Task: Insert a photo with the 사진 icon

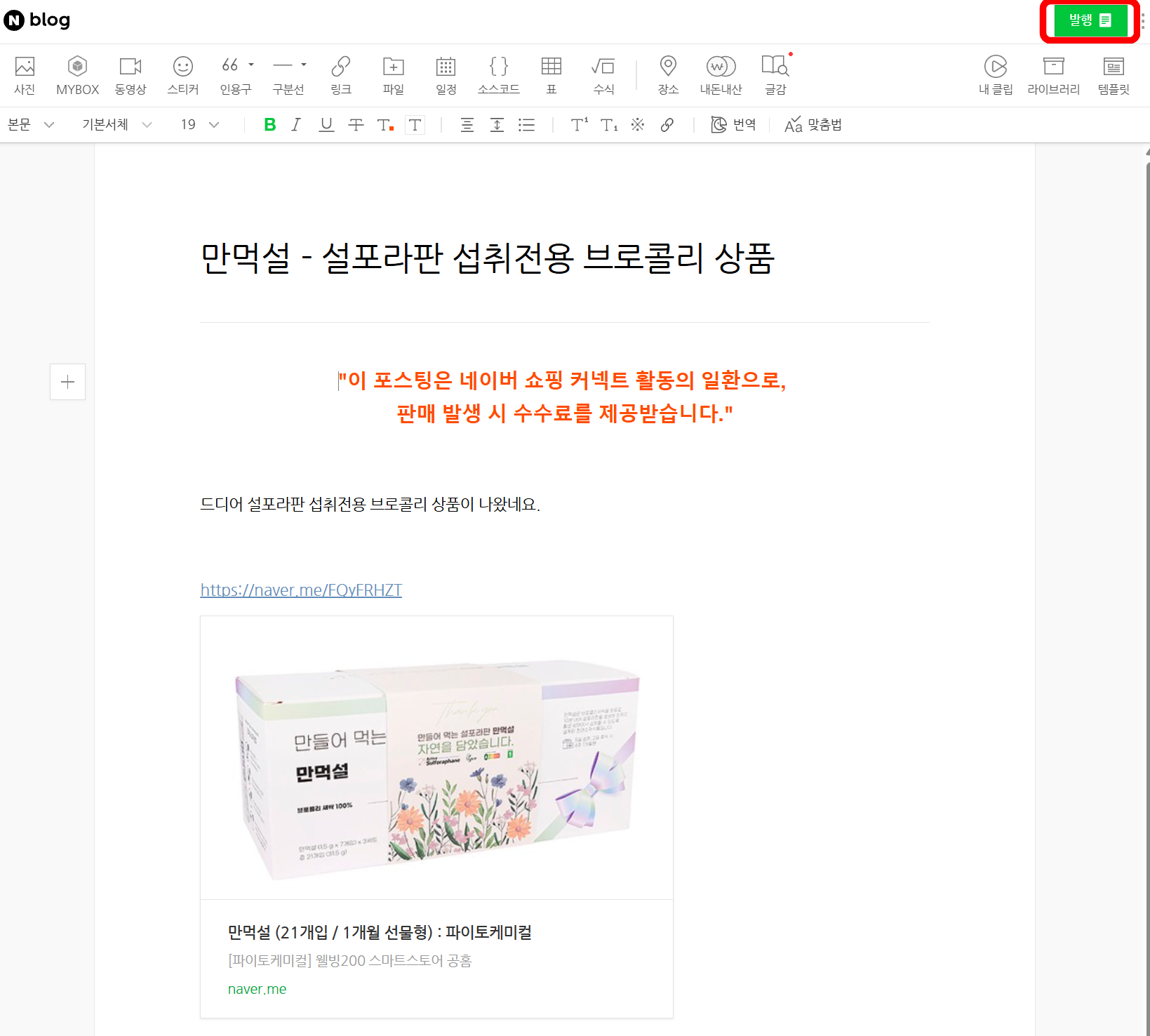Action: (25, 75)
